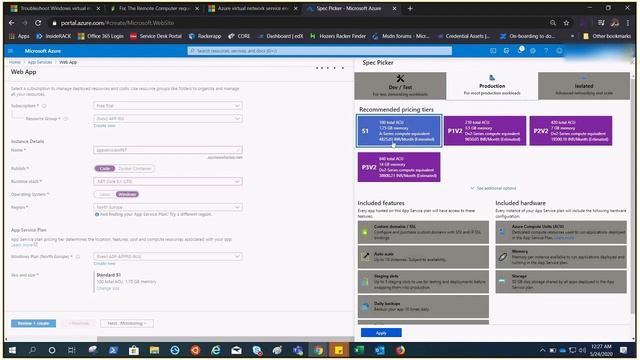This screenshot has width=640, height=360.
Task: Open Chrome menu three dots
Action: click(x=628, y=23)
